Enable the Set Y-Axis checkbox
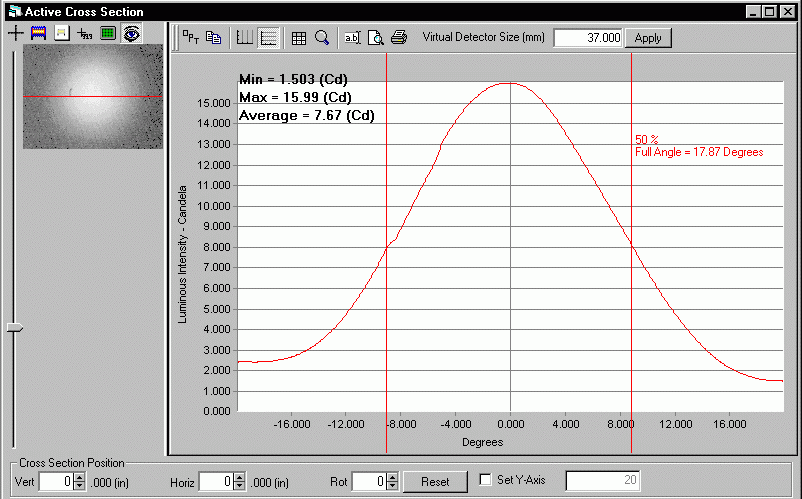 click(485, 480)
